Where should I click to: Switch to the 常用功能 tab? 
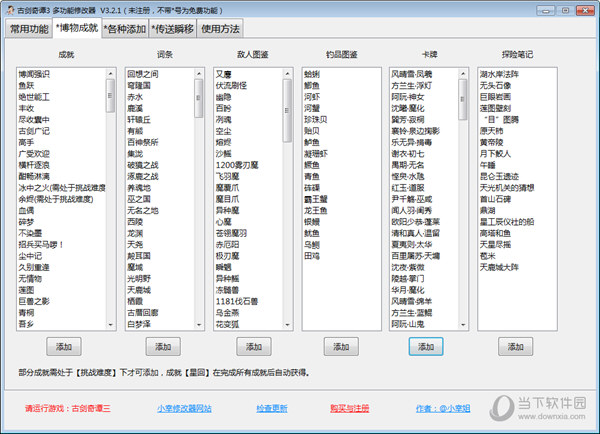click(x=29, y=29)
